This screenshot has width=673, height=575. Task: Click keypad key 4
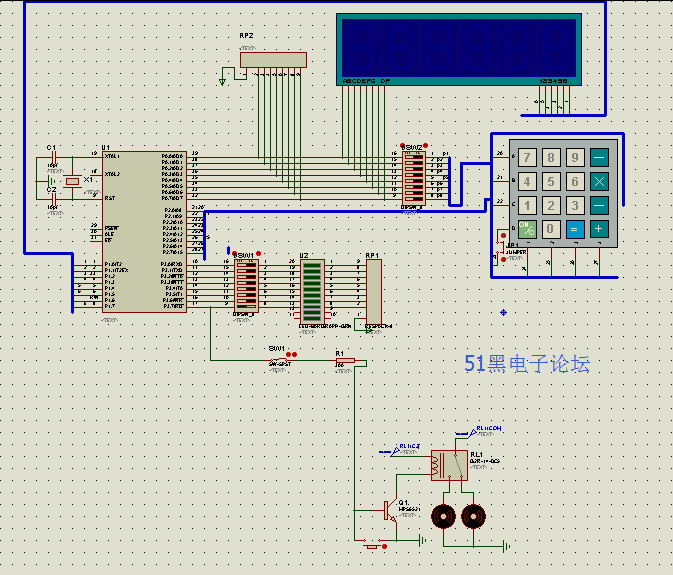pyautogui.click(x=527, y=182)
